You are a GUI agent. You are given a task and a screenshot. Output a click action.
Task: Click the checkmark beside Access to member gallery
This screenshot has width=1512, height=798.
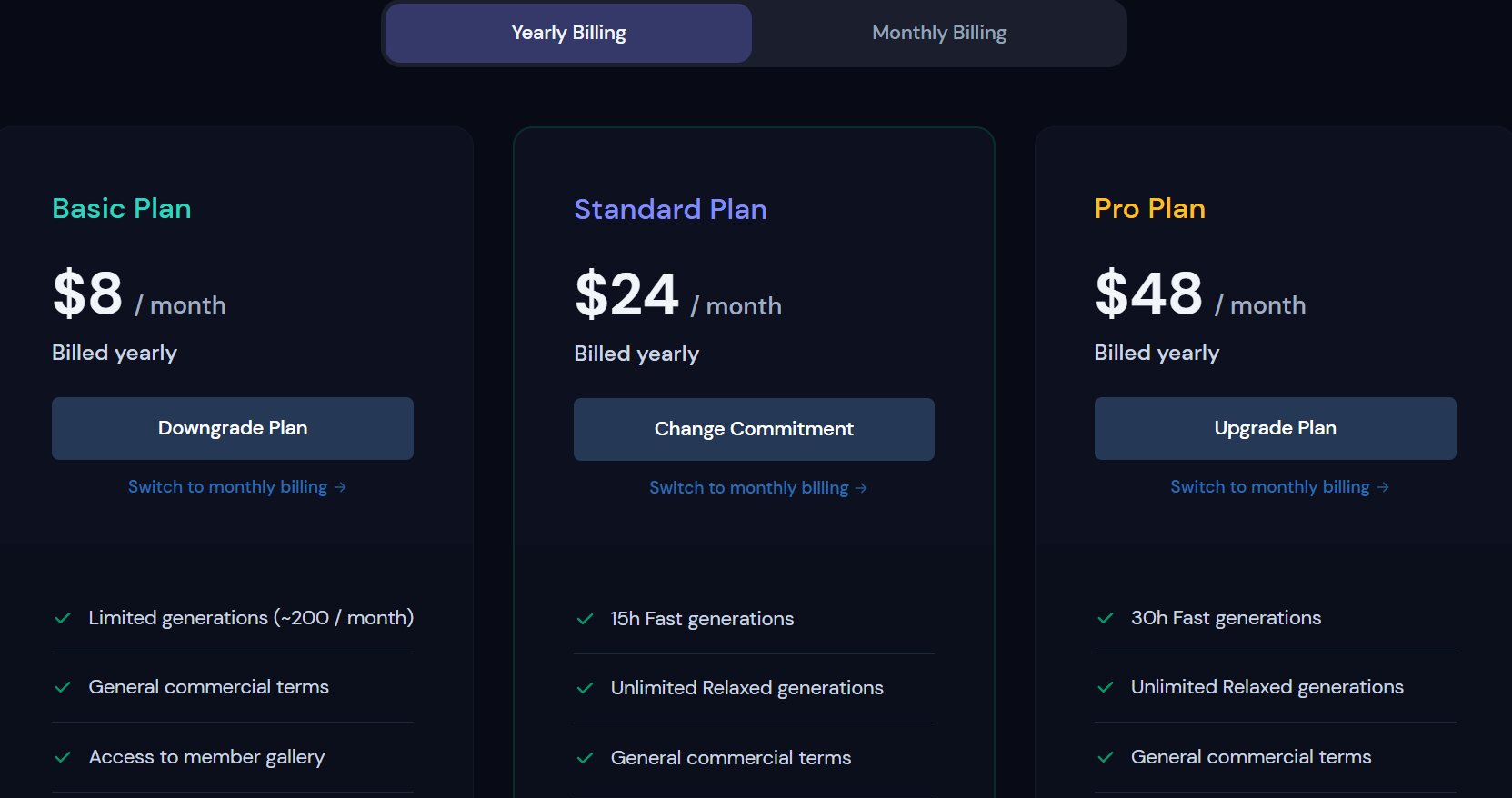63,757
